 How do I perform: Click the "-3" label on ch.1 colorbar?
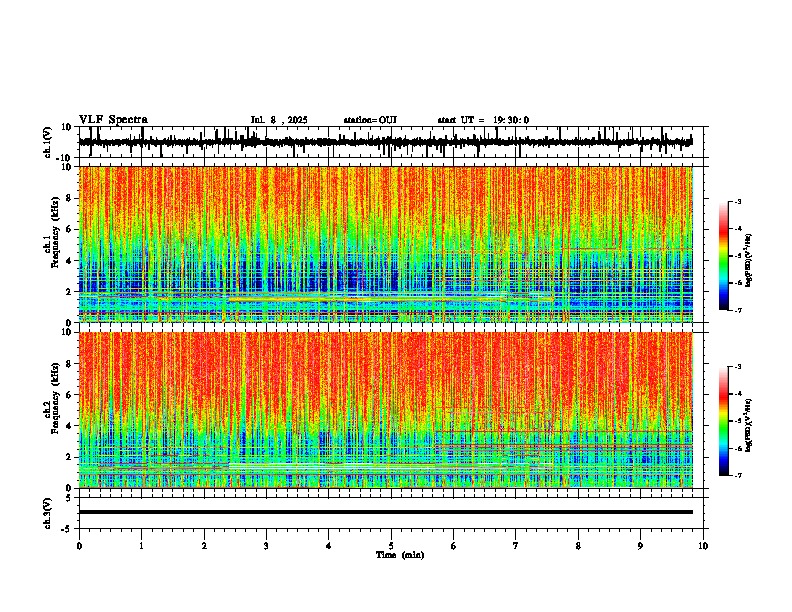coord(737,202)
